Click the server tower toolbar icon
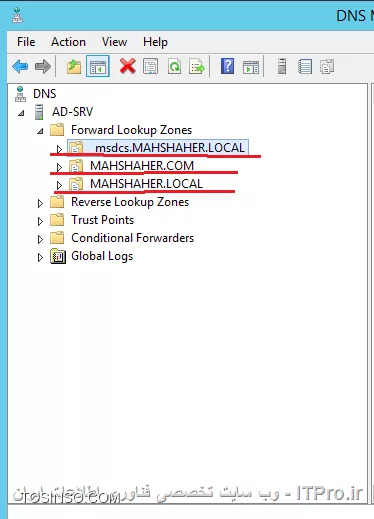The width and height of the screenshot is (374, 519). click(x=282, y=66)
